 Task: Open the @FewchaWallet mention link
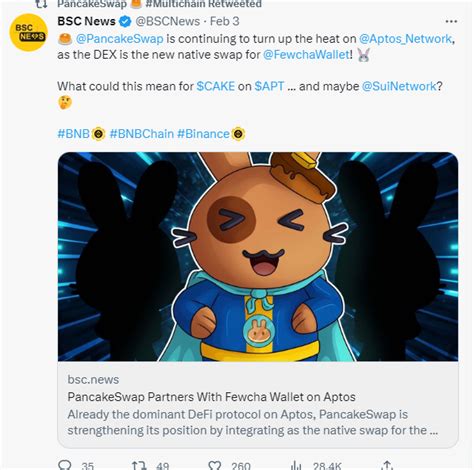coord(306,54)
